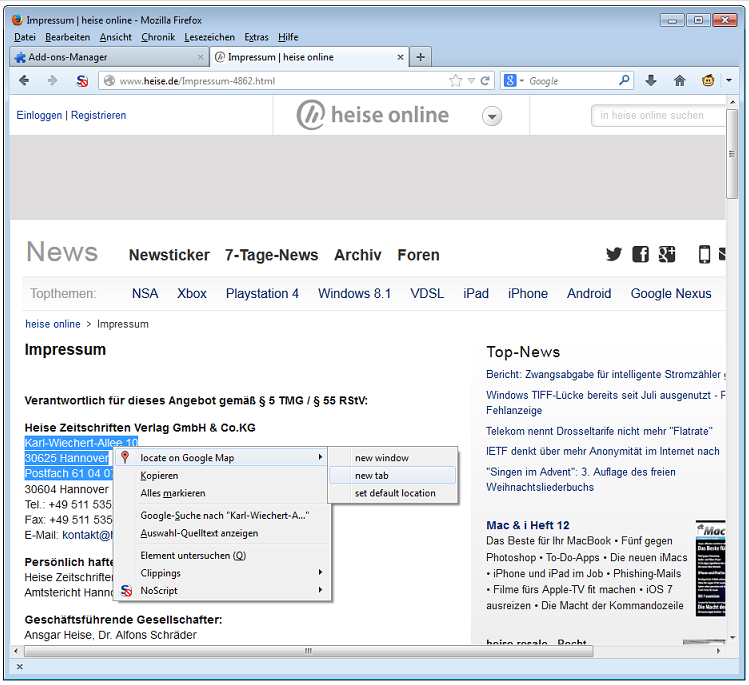Go back with the navigation arrow
The image size is (749, 685).
coord(24,81)
